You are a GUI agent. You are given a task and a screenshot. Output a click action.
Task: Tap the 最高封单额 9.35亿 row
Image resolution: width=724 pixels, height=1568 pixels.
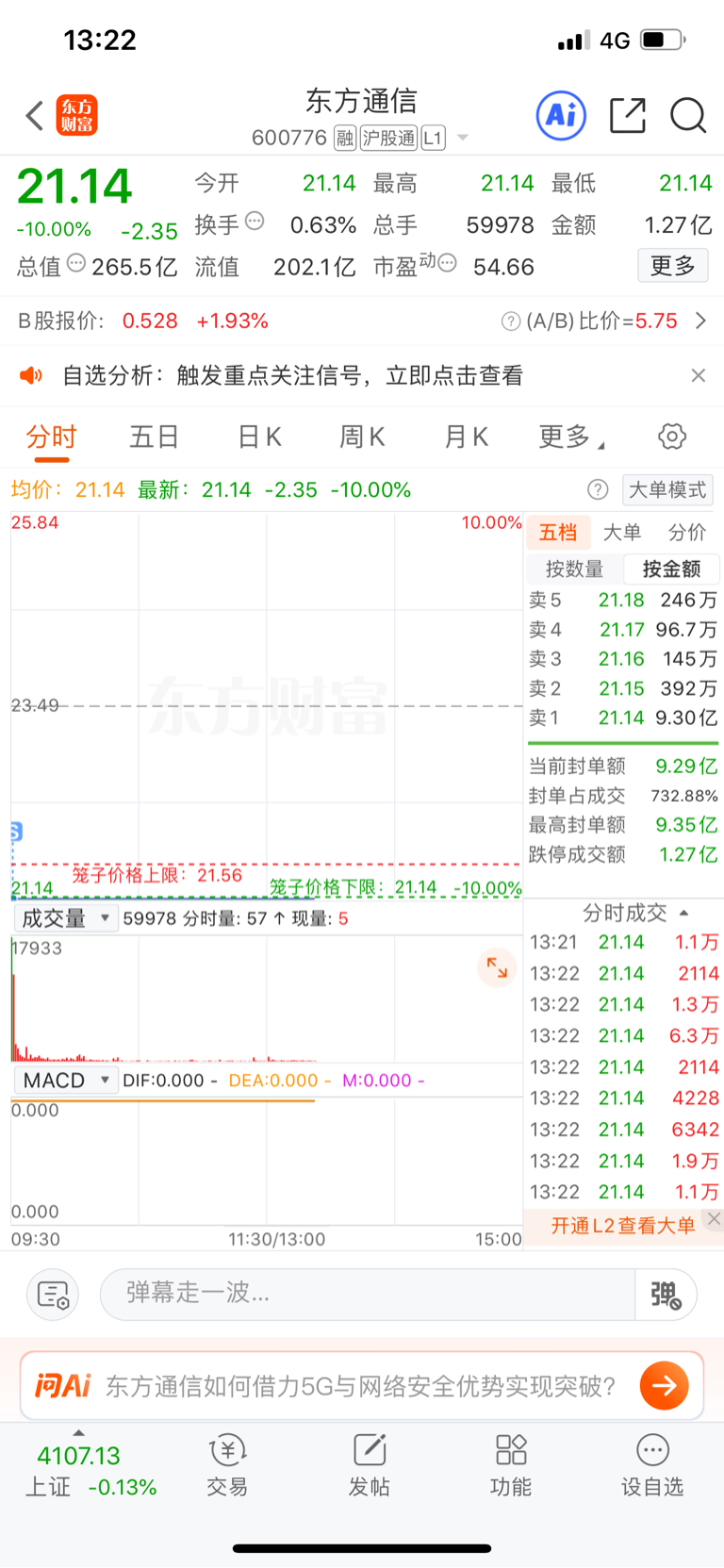coord(623,825)
